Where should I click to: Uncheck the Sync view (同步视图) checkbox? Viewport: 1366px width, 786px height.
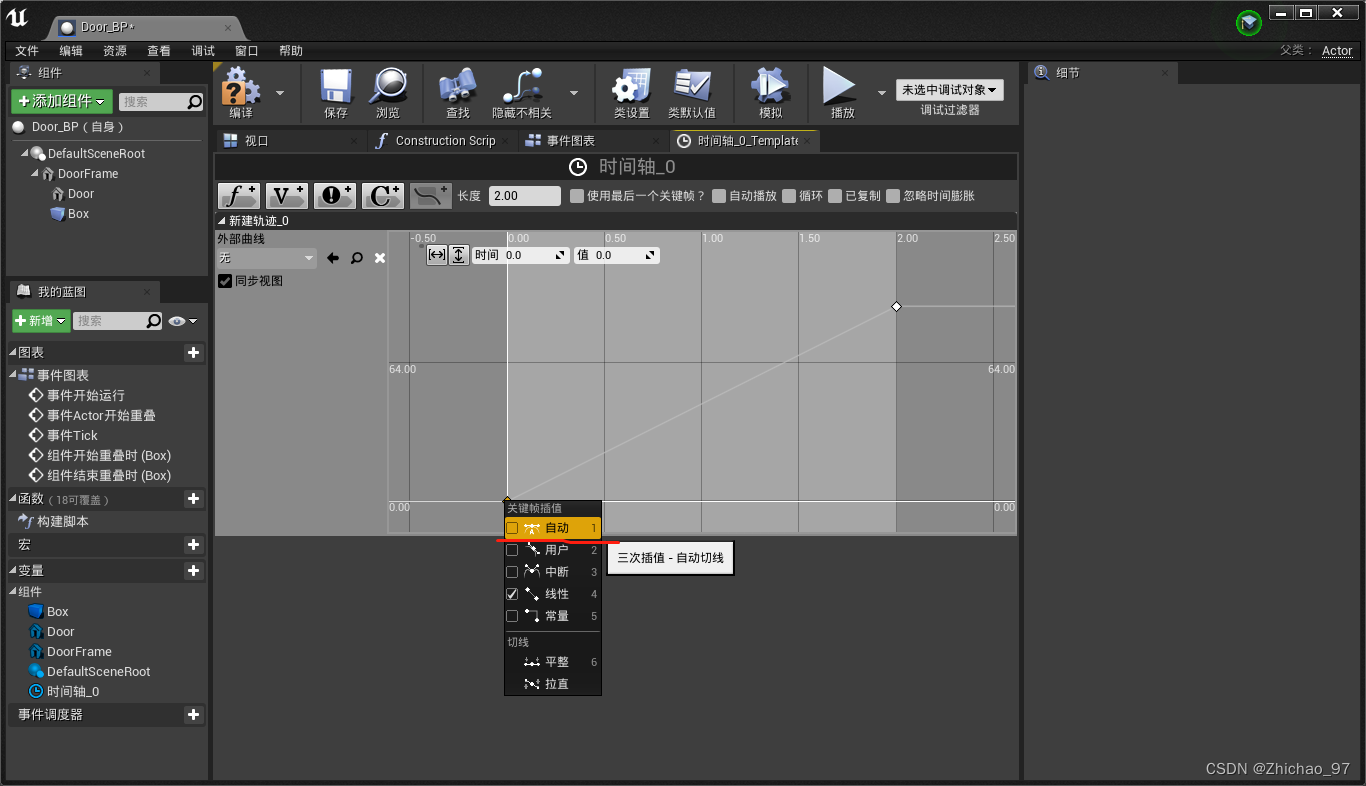(225, 281)
